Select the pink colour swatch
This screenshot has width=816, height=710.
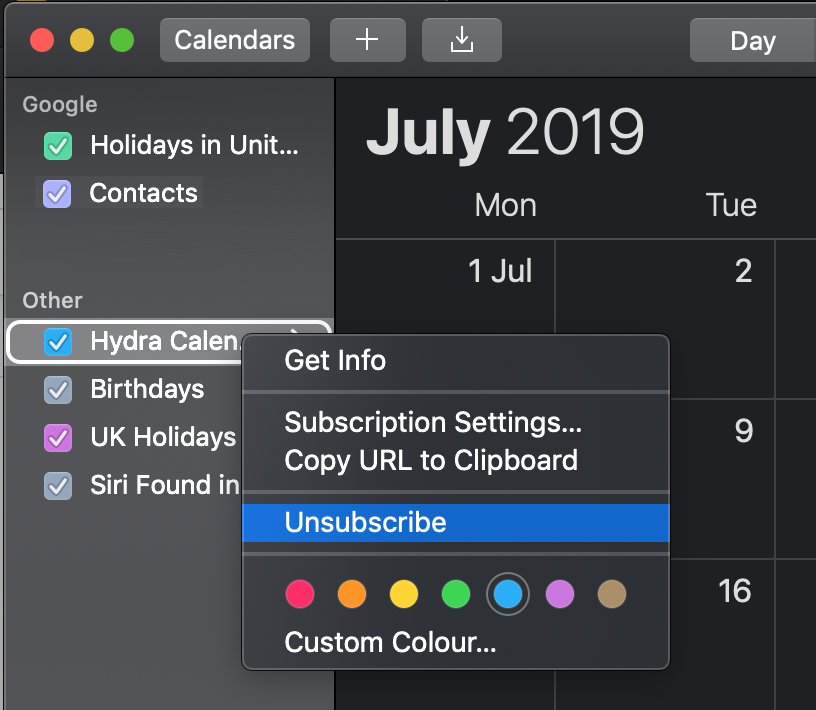click(x=300, y=594)
